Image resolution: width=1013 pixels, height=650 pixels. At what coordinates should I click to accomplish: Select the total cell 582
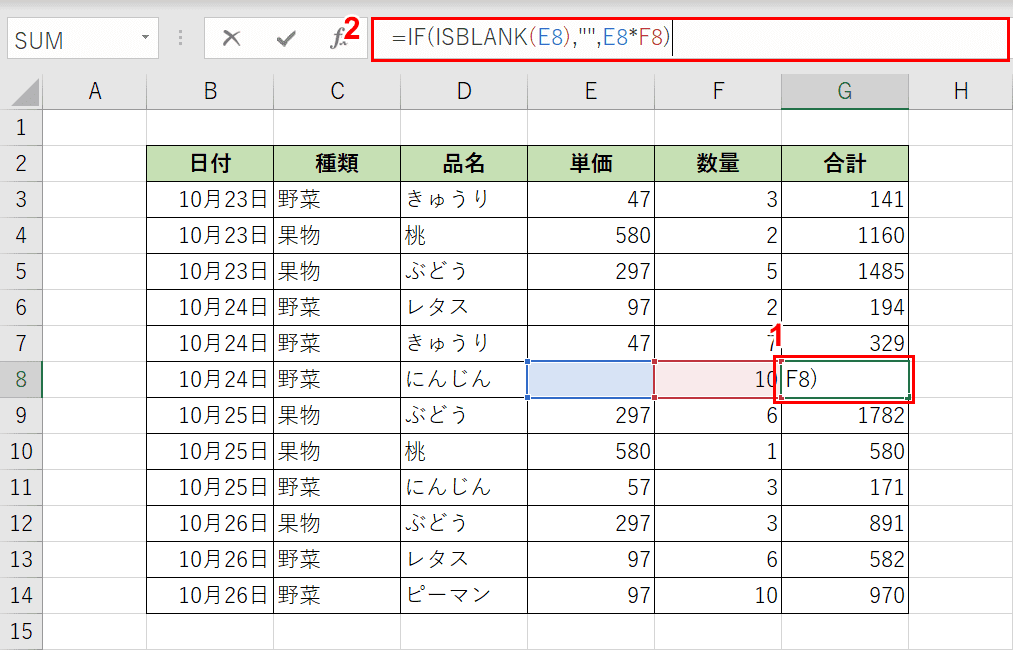pos(845,560)
